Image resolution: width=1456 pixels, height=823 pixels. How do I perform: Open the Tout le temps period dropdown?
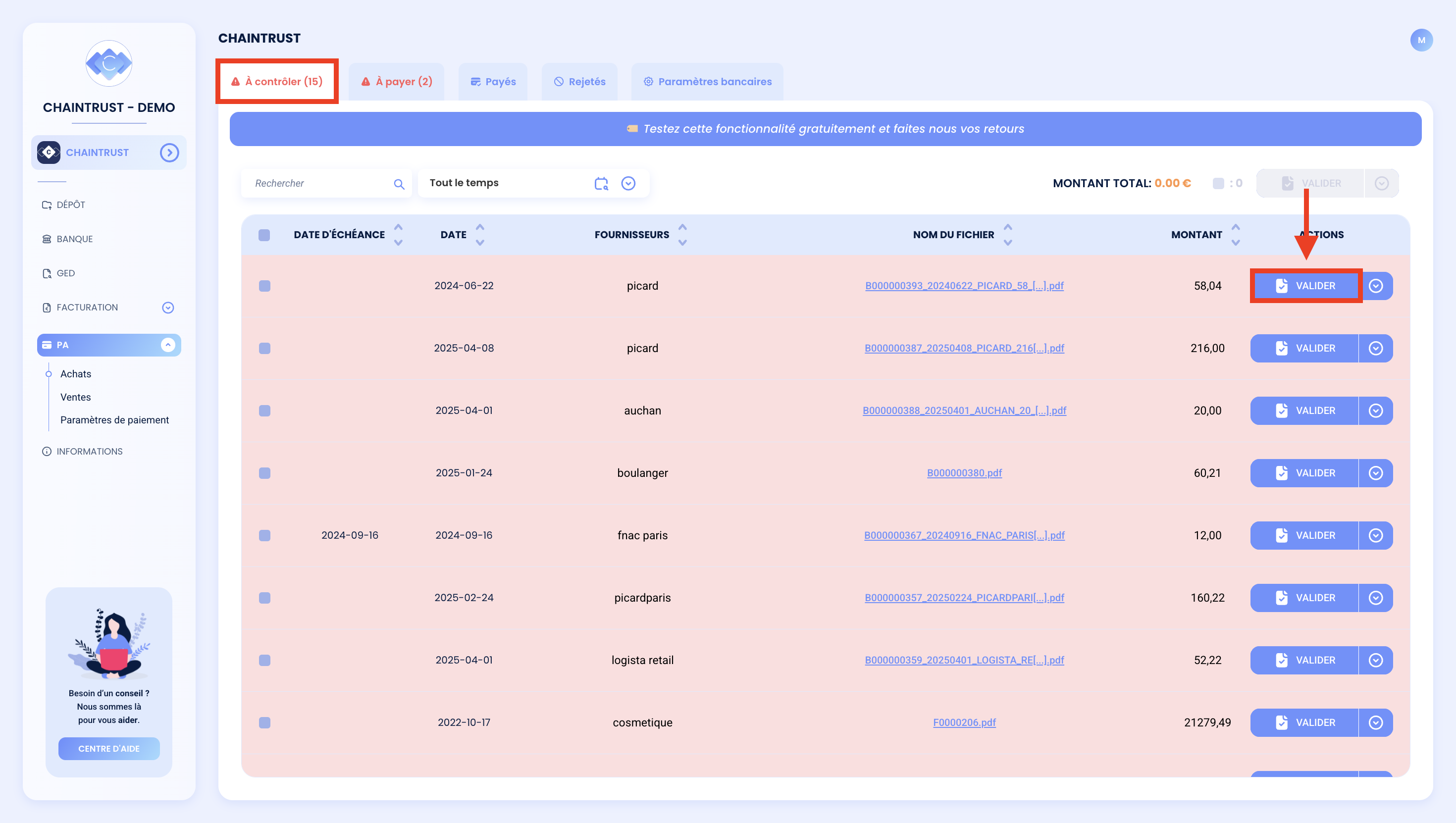pos(628,183)
